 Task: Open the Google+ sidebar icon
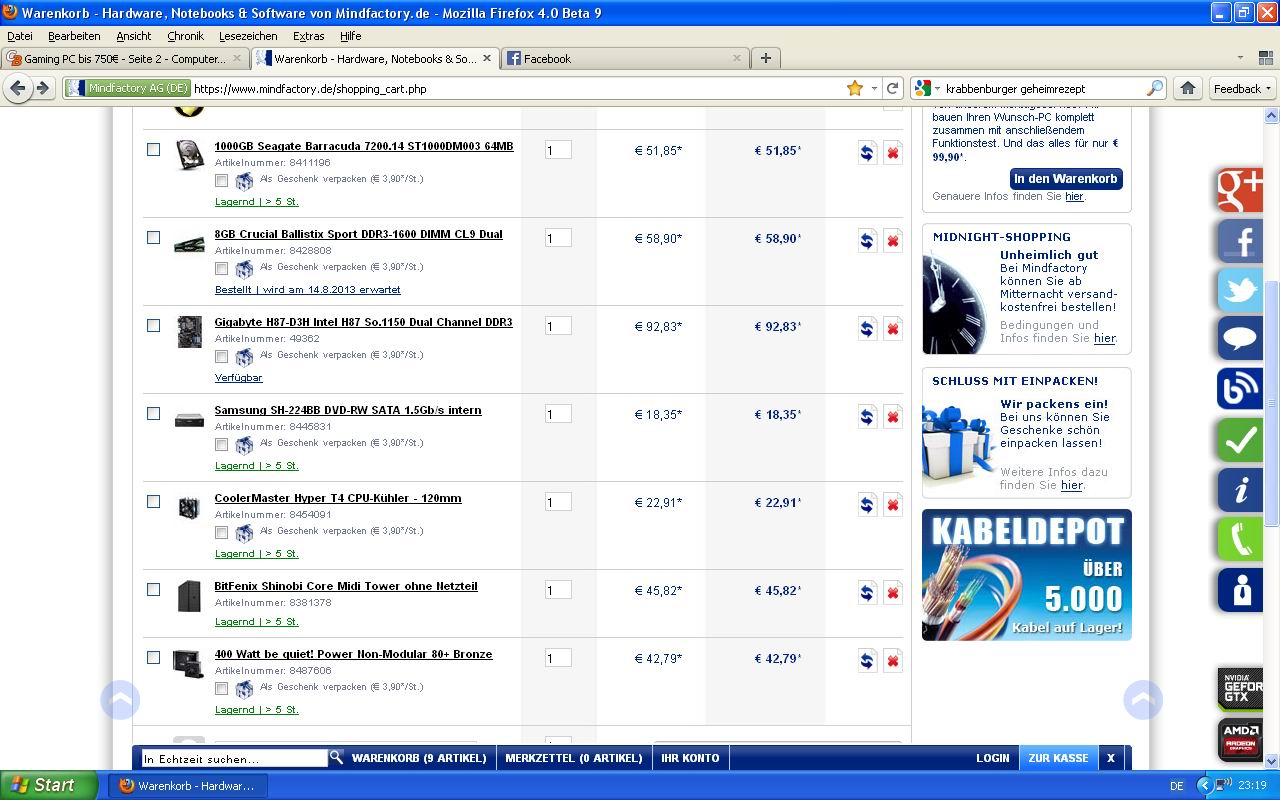click(1240, 191)
